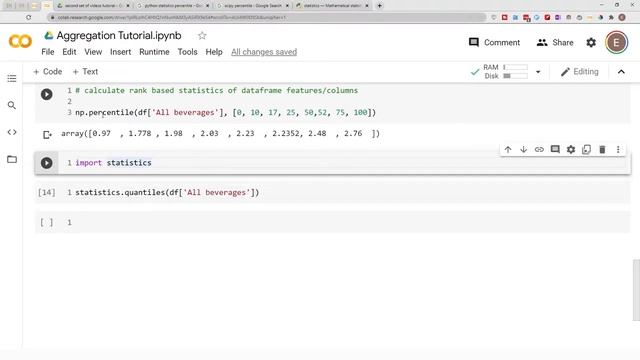Collapse the header with the chevron
Image resolution: width=640 pixels, height=360 pixels.
click(621, 72)
